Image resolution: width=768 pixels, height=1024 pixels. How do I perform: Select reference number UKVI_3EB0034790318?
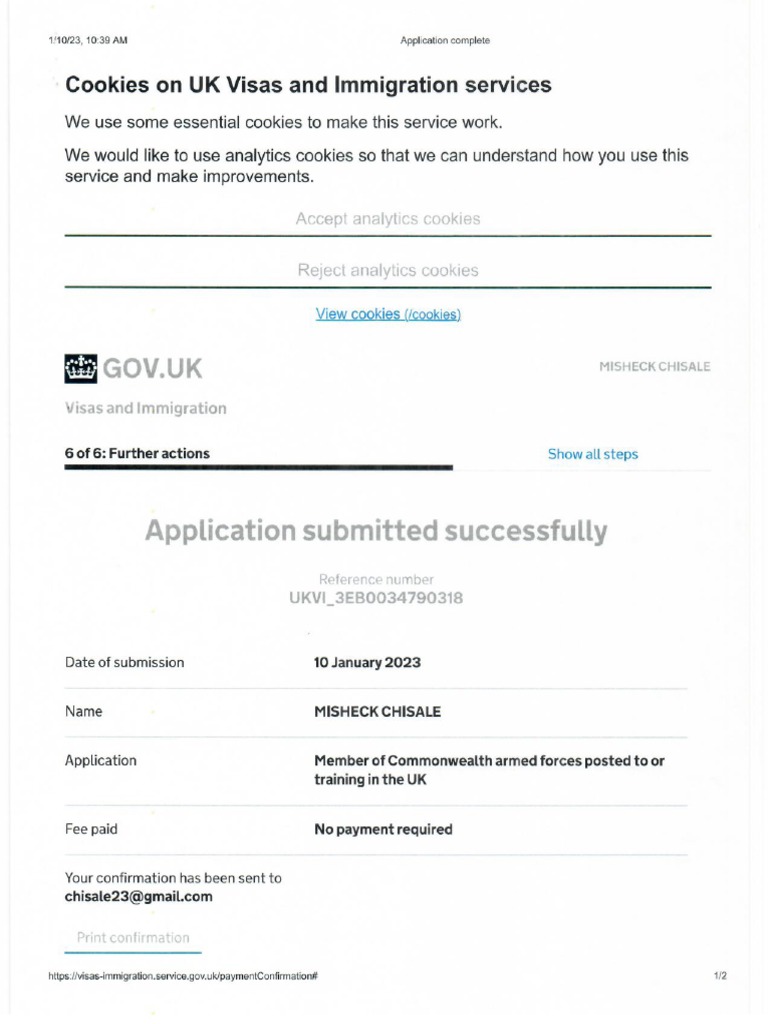click(x=376, y=599)
